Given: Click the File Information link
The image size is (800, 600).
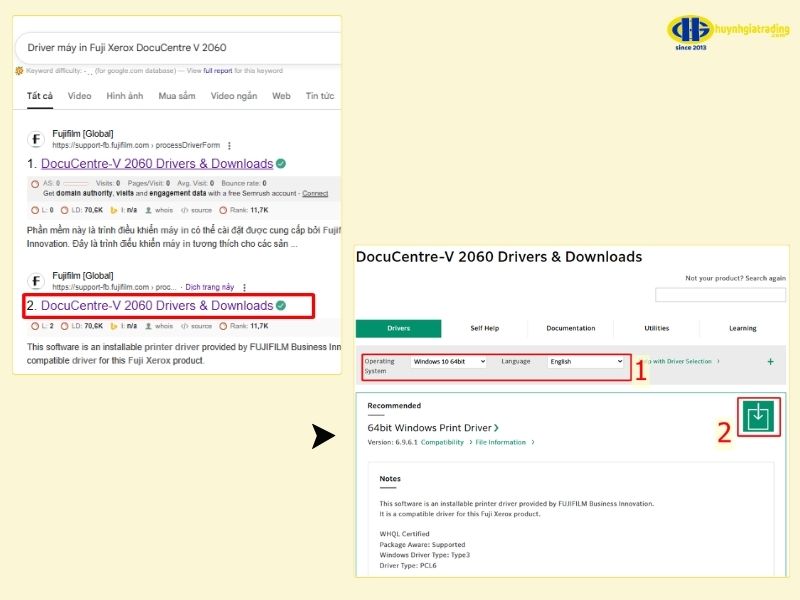Looking at the screenshot, I should tap(501, 442).
